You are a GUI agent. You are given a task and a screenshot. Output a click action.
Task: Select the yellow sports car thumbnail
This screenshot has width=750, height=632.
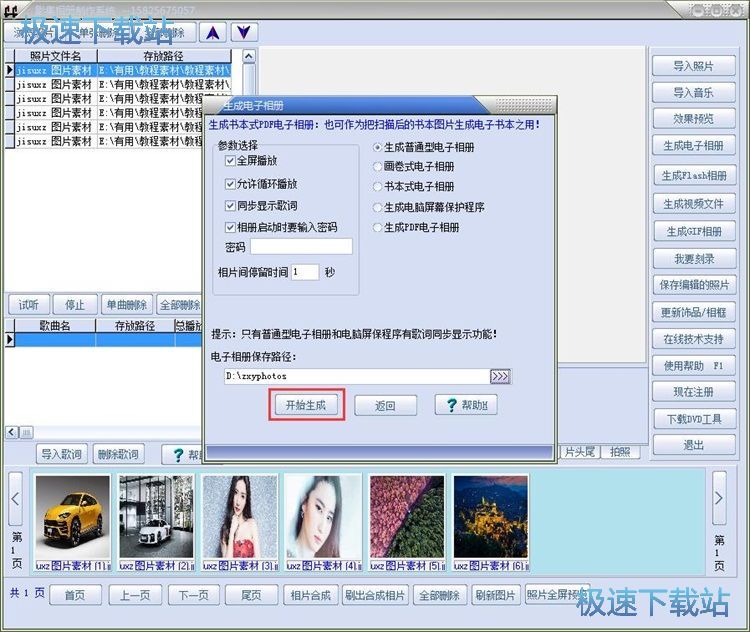(x=73, y=515)
